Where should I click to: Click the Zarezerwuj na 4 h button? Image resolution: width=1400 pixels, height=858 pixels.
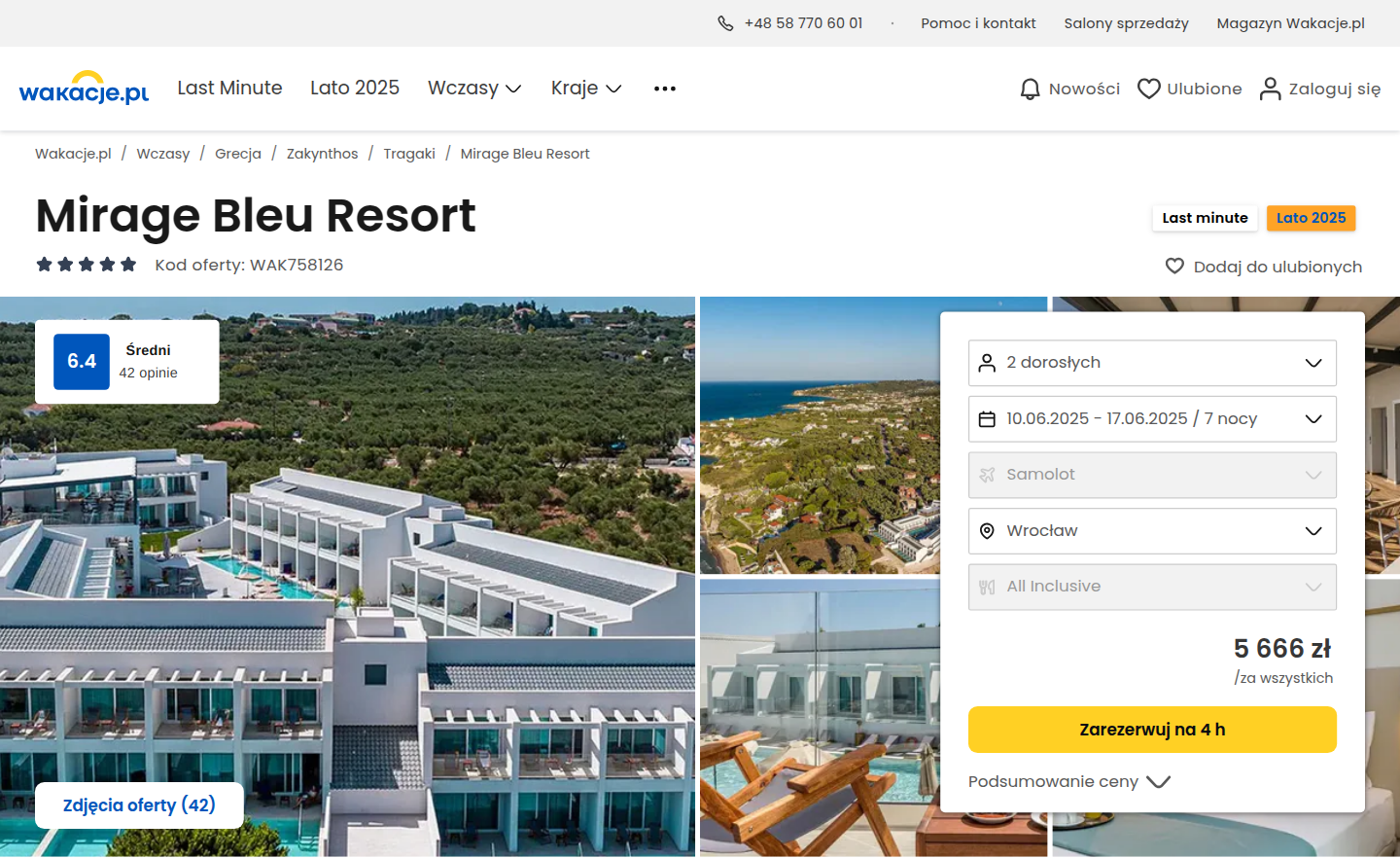coord(1152,730)
